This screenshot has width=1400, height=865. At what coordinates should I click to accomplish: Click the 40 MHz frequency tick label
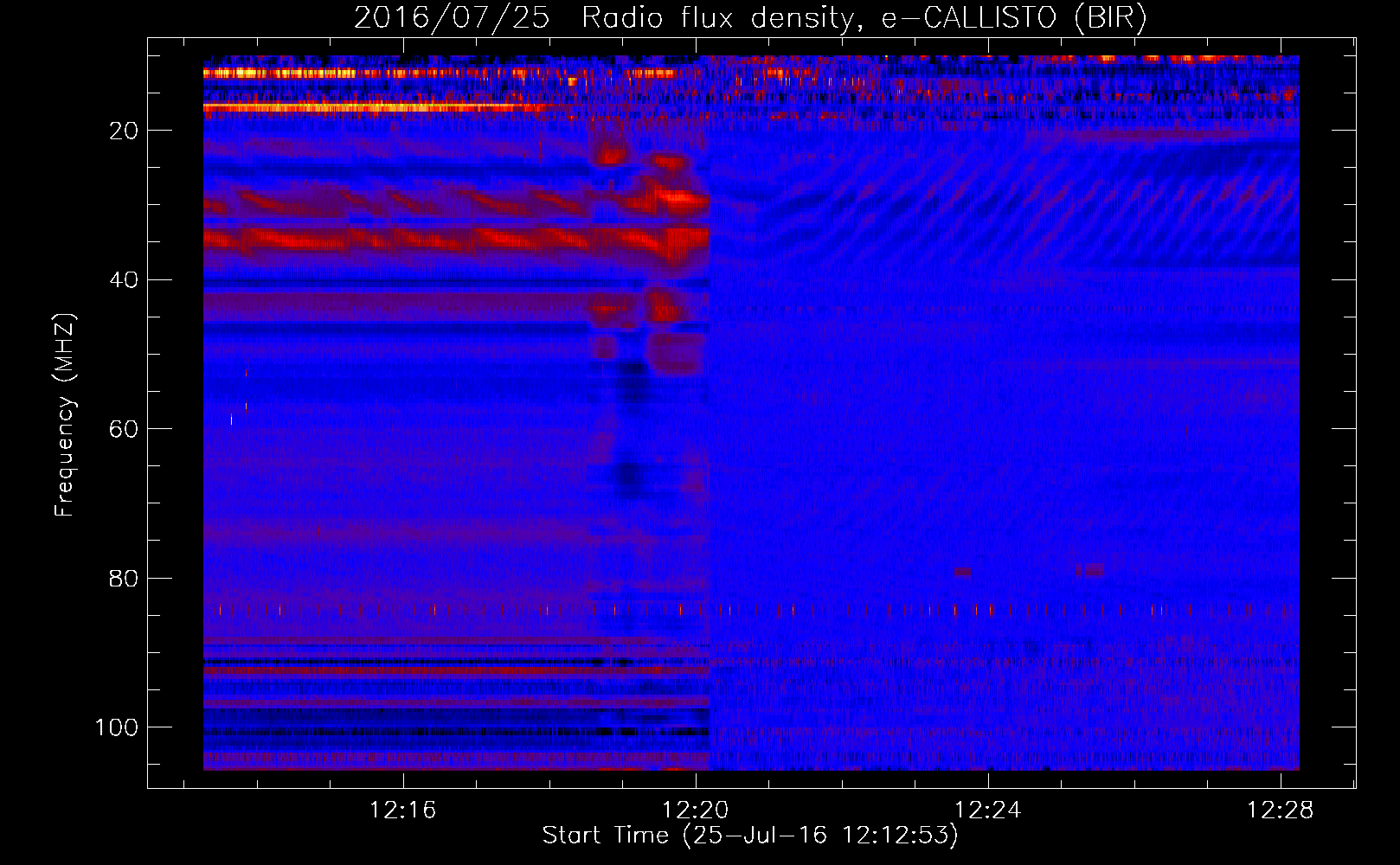pyautogui.click(x=125, y=280)
